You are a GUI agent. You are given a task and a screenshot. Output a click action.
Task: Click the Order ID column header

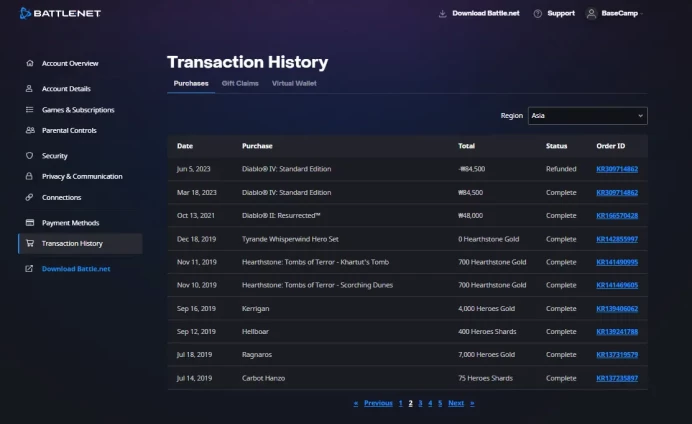pos(611,146)
